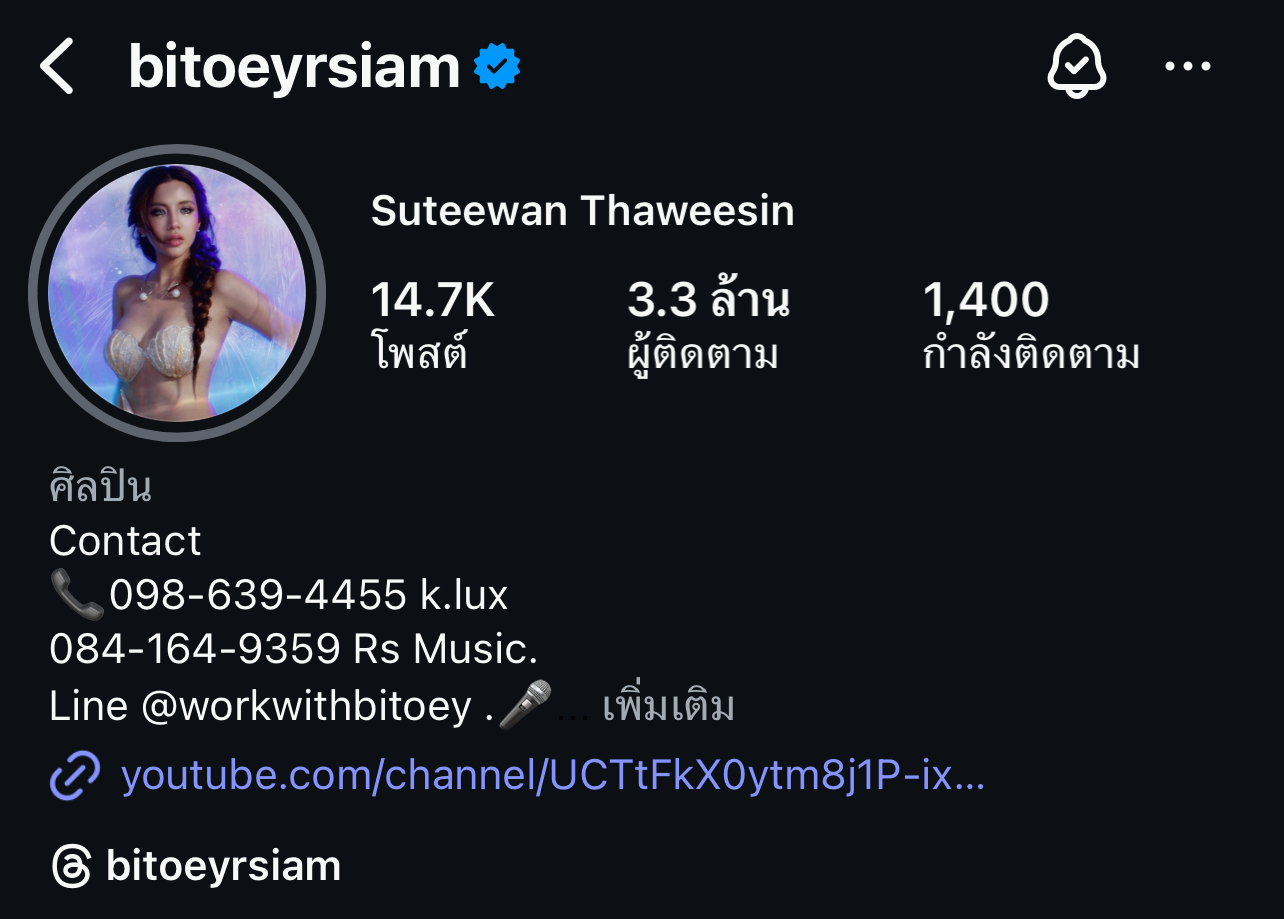
Task: Click the microphone emoji in bio
Action: 526,705
